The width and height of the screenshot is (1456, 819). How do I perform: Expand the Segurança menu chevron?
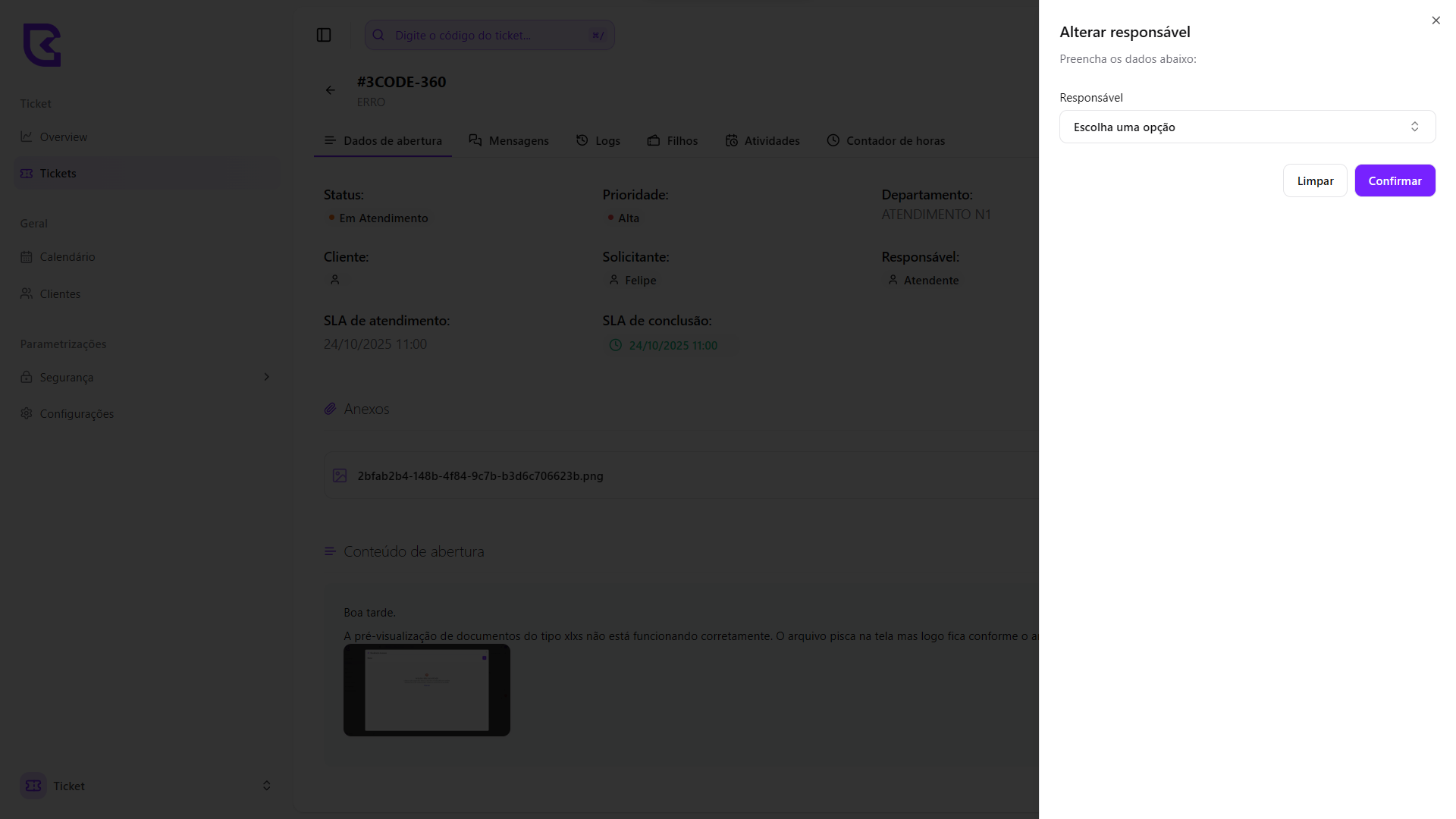click(x=266, y=377)
